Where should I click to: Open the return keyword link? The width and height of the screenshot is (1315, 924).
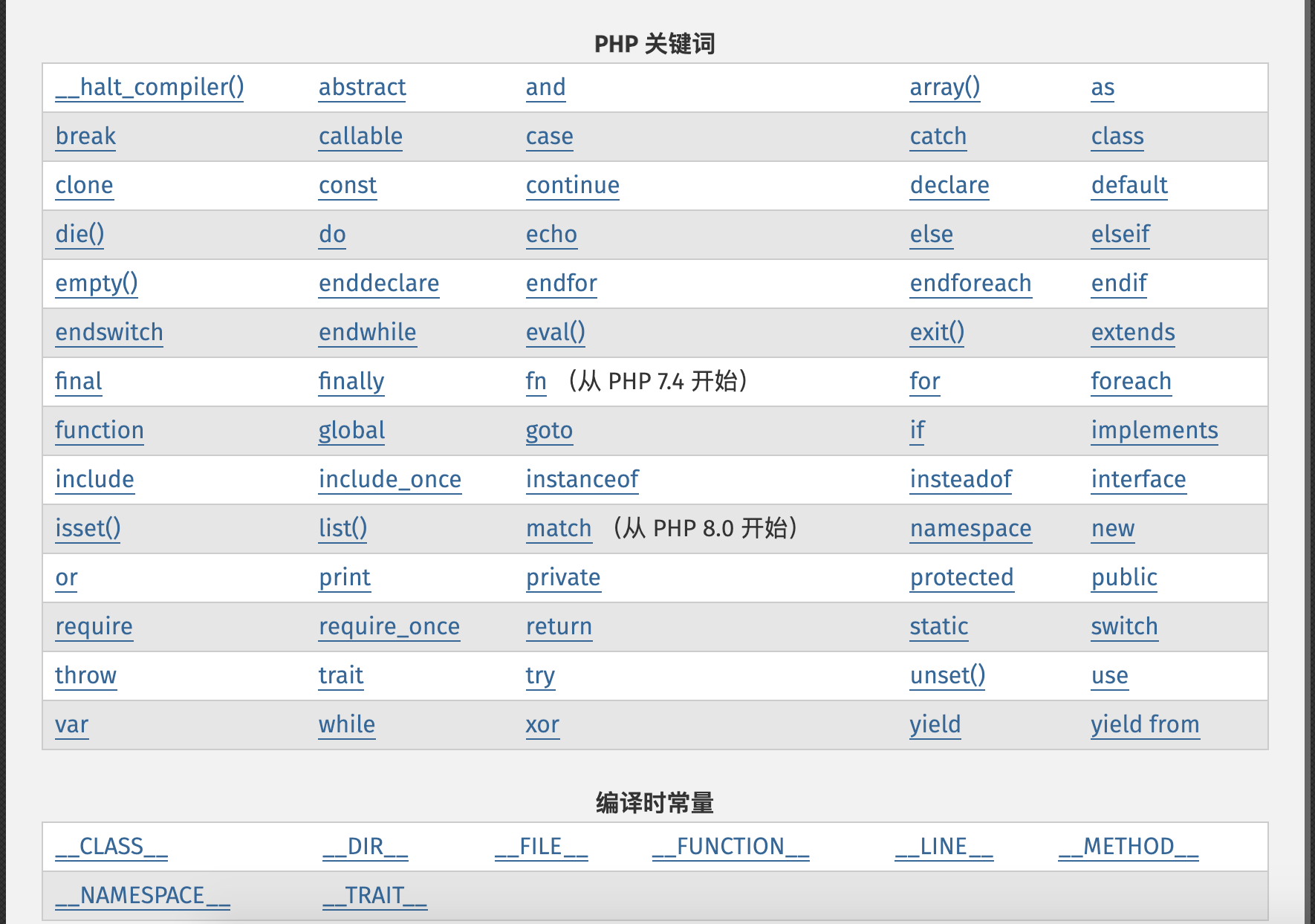pos(559,627)
